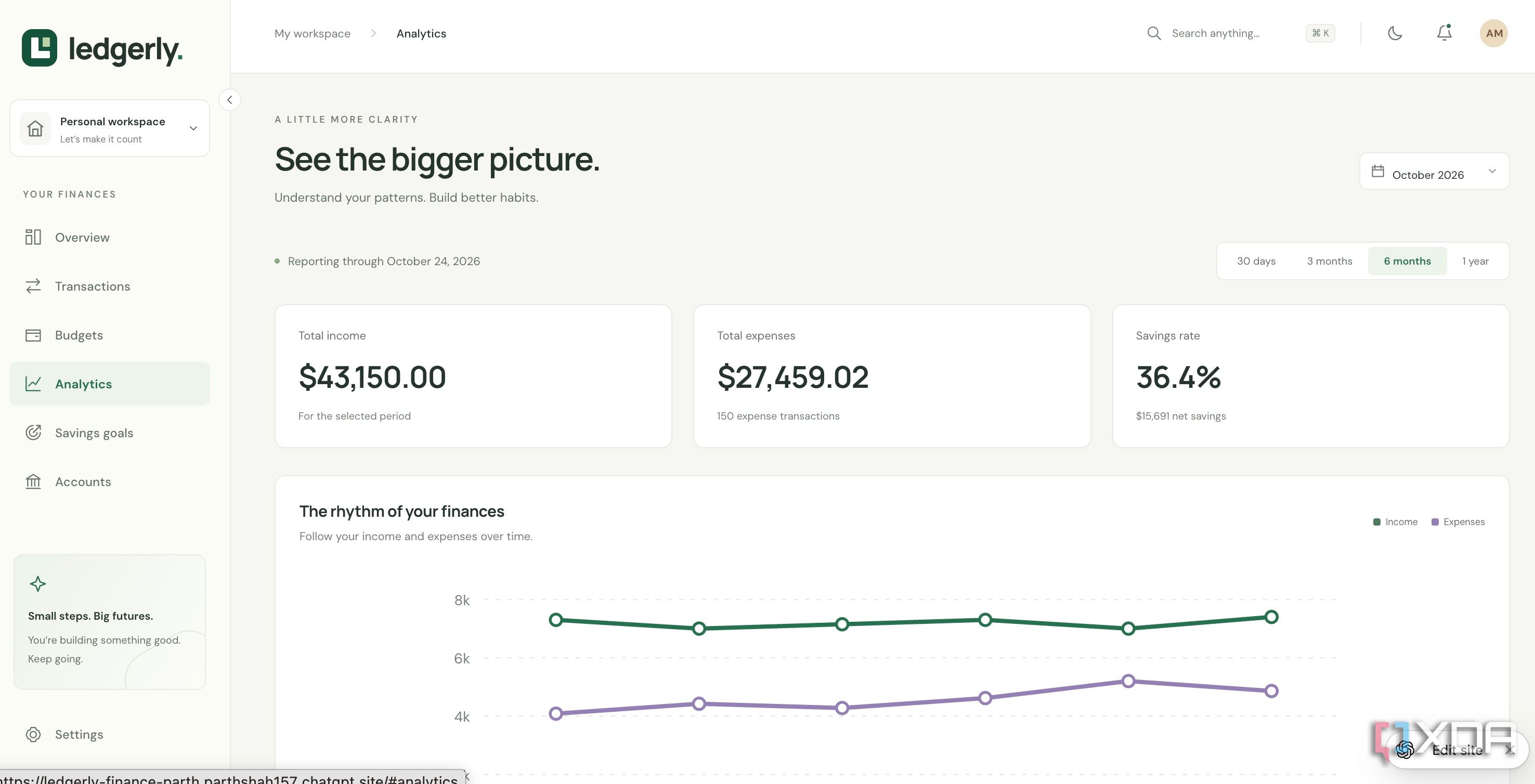The image size is (1535, 784).
Task: Click the Total income card
Action: click(x=473, y=376)
